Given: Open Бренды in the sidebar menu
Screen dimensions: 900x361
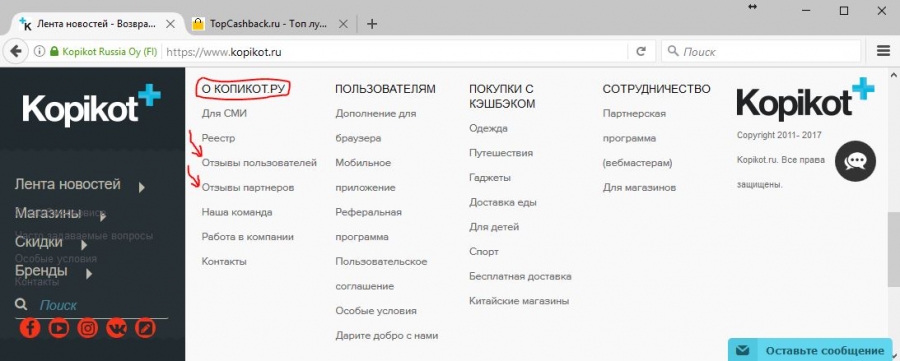Looking at the screenshot, I should (x=41, y=270).
